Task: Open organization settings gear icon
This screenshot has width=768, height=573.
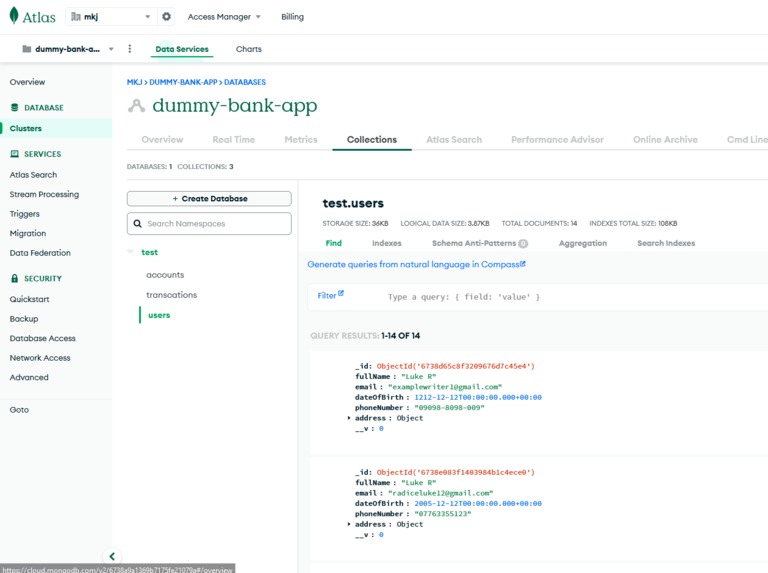Action: [167, 17]
